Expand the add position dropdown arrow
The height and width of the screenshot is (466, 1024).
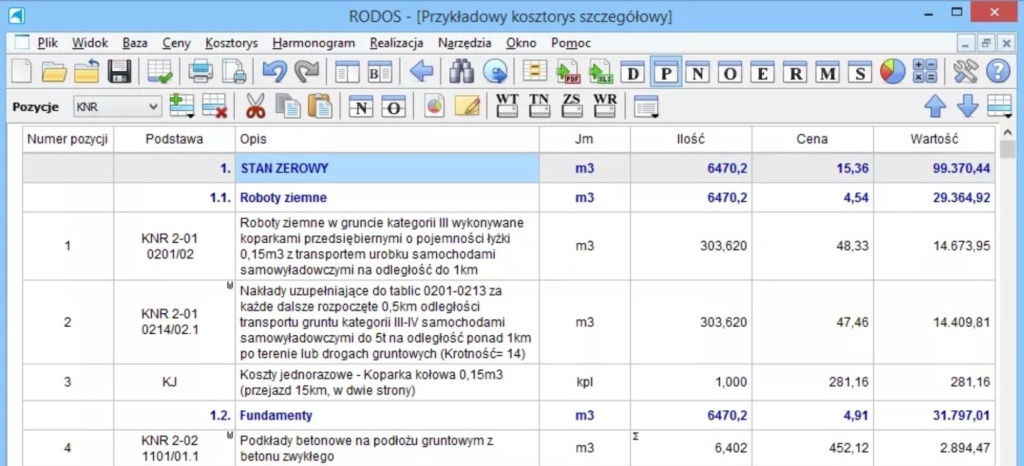click(x=190, y=113)
